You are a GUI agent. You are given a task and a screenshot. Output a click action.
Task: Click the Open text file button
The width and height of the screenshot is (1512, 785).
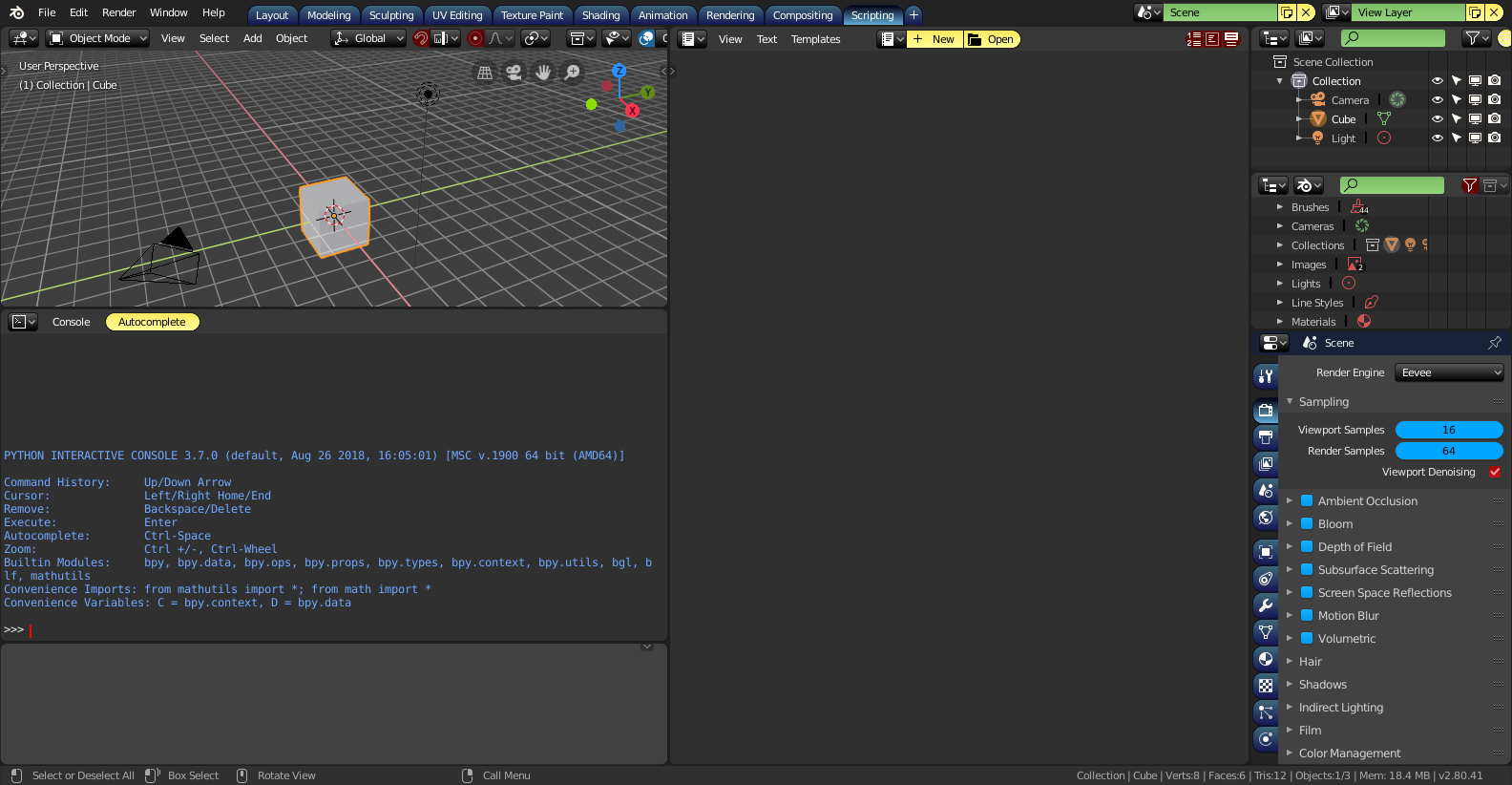[x=993, y=39]
